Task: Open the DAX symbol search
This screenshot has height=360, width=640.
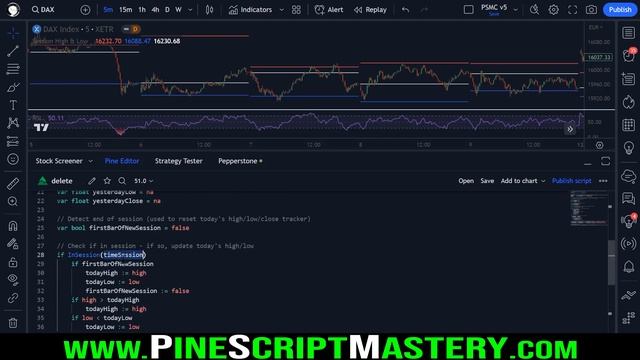Action: point(43,9)
